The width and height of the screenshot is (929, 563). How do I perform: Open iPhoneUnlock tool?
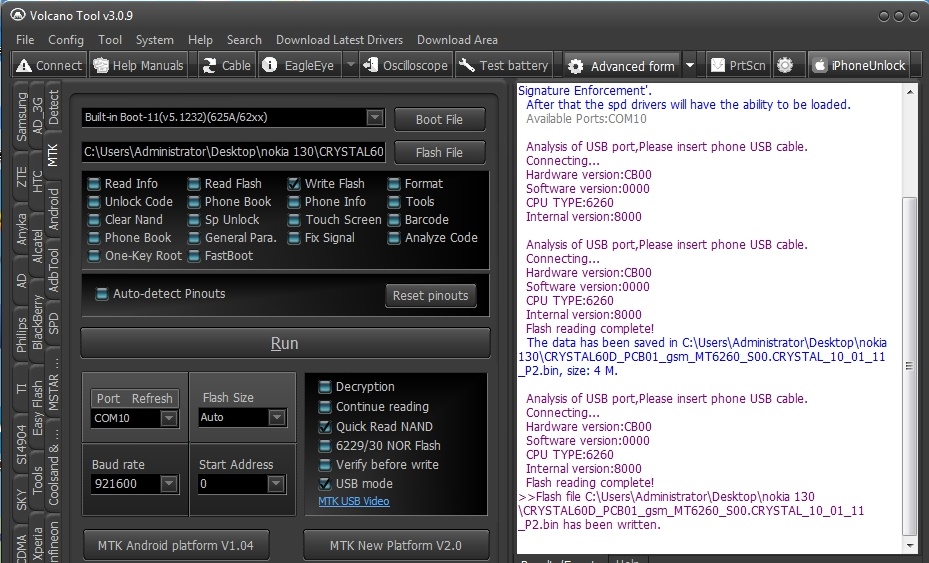(x=859, y=65)
